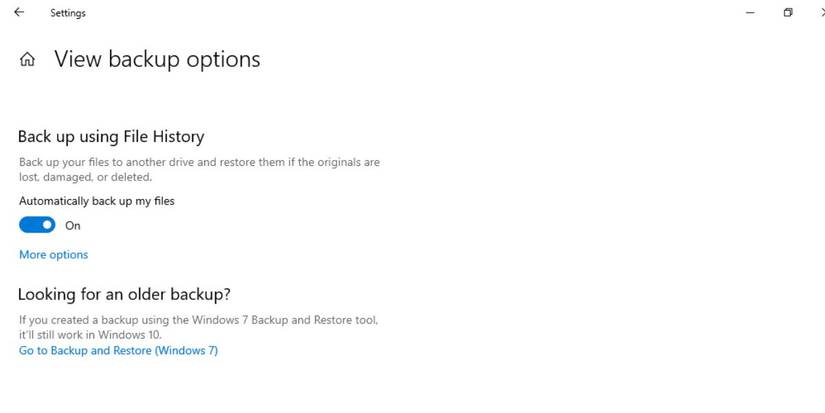Click the back arrow in the title bar
The width and height of the screenshot is (825, 413).
(19, 13)
